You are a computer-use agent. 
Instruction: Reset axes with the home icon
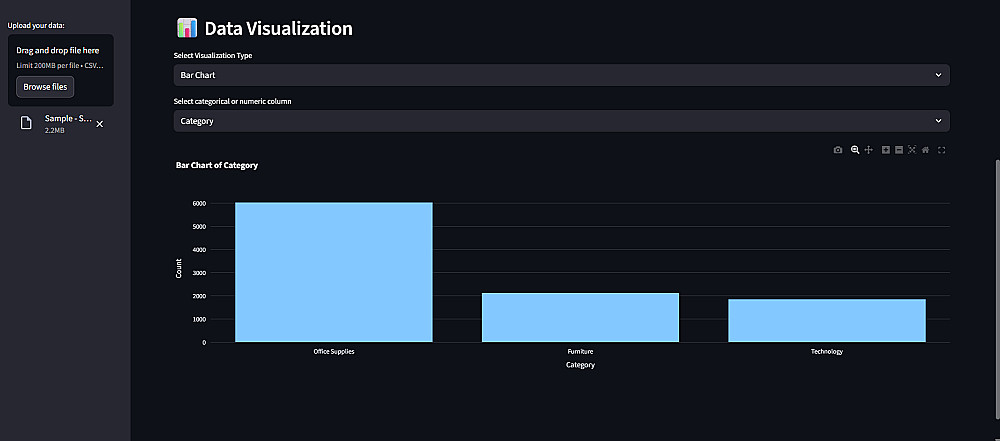(x=925, y=150)
